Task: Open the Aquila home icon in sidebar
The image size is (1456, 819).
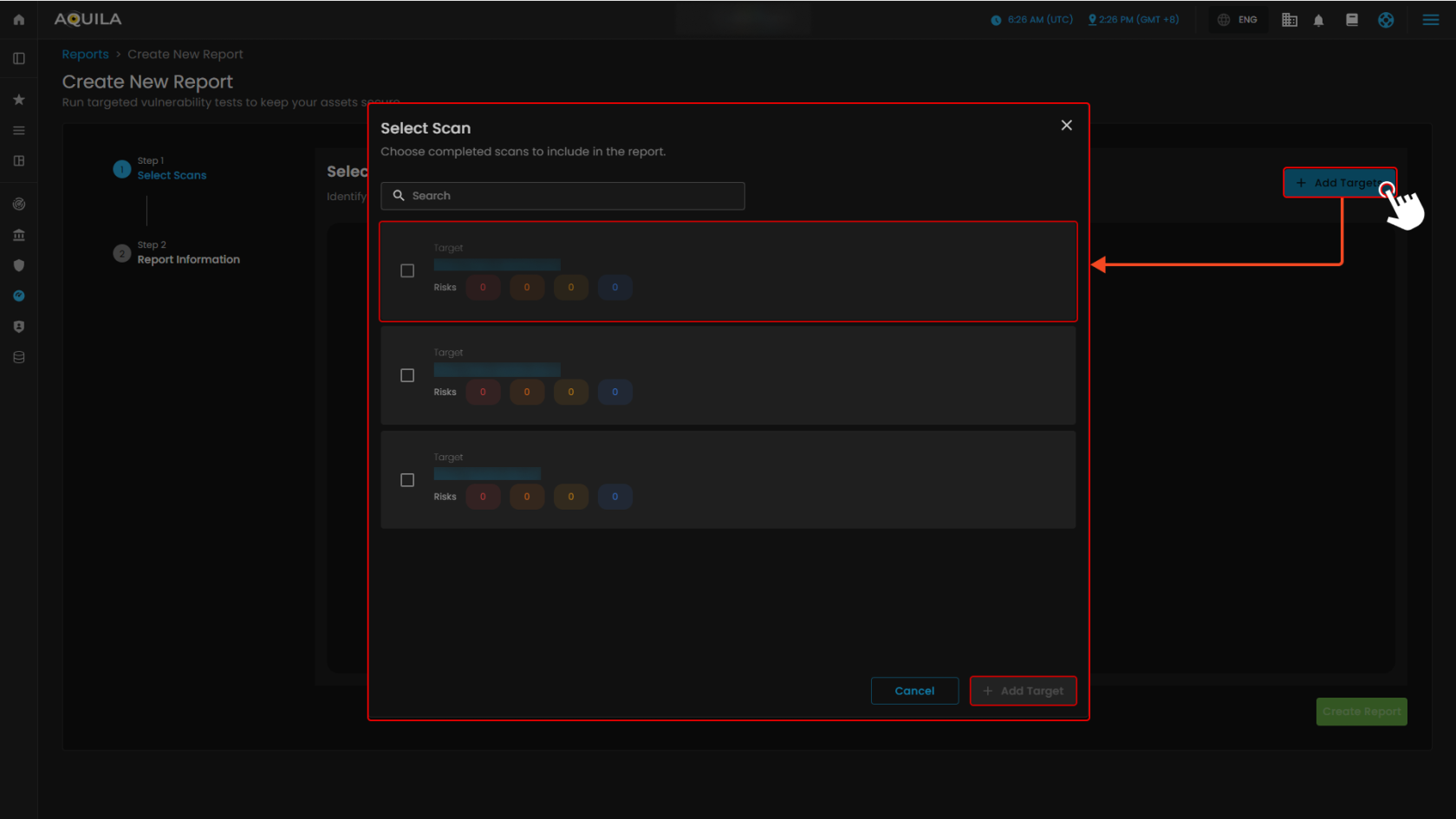Action: pos(18,19)
